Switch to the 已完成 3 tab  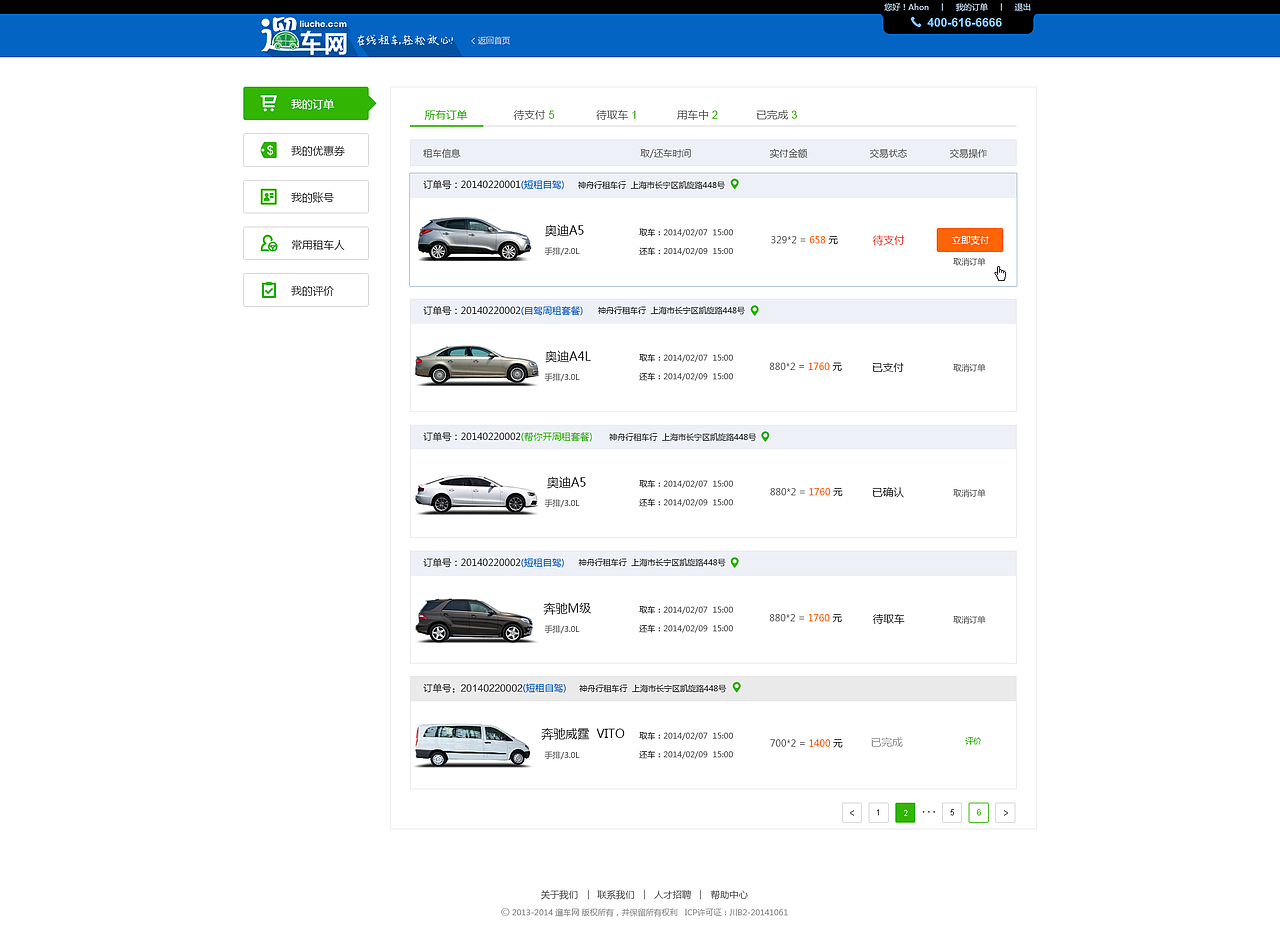776,115
